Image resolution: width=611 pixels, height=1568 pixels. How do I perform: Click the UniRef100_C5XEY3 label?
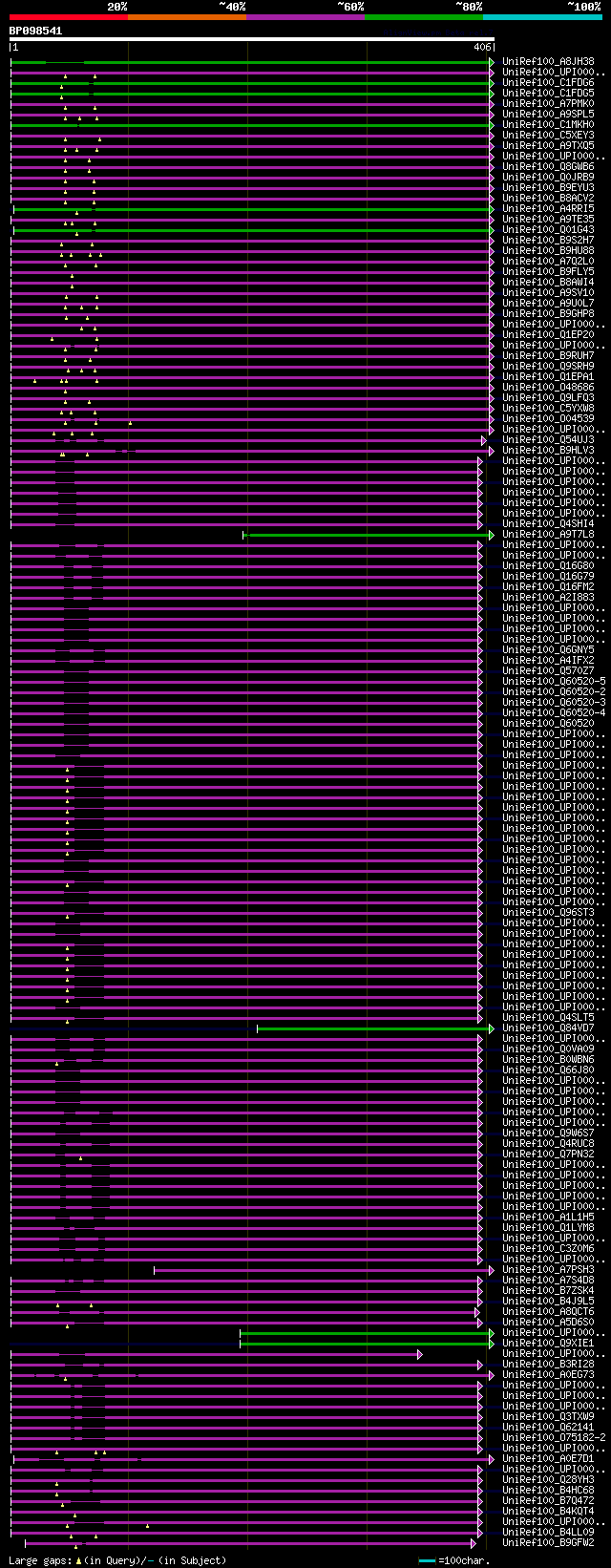[x=548, y=136]
